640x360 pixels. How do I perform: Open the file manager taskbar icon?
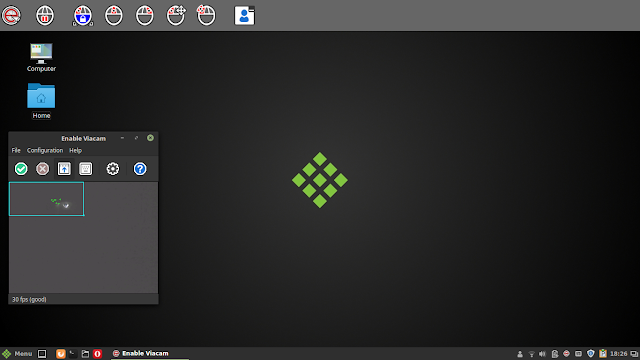(x=85, y=353)
